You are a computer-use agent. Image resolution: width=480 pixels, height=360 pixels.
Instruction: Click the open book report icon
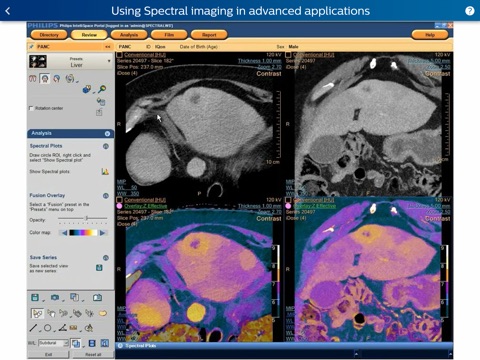97,297
